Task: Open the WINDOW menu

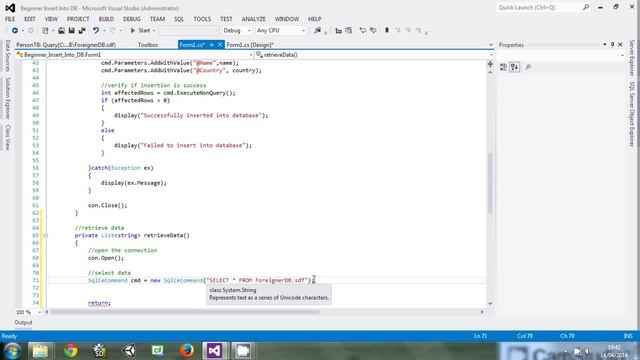Action: [x=287, y=19]
